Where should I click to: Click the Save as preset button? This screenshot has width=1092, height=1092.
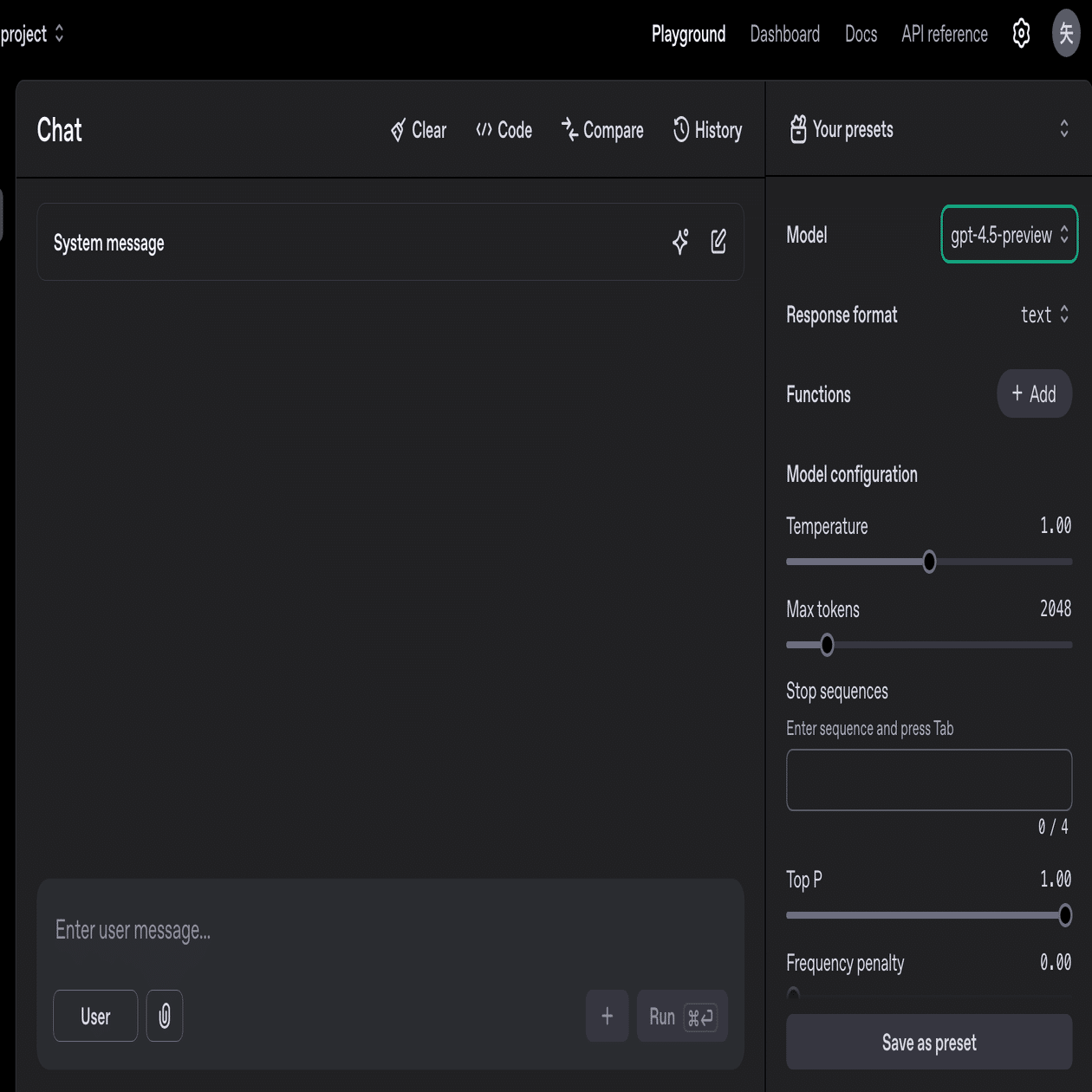tap(928, 1043)
